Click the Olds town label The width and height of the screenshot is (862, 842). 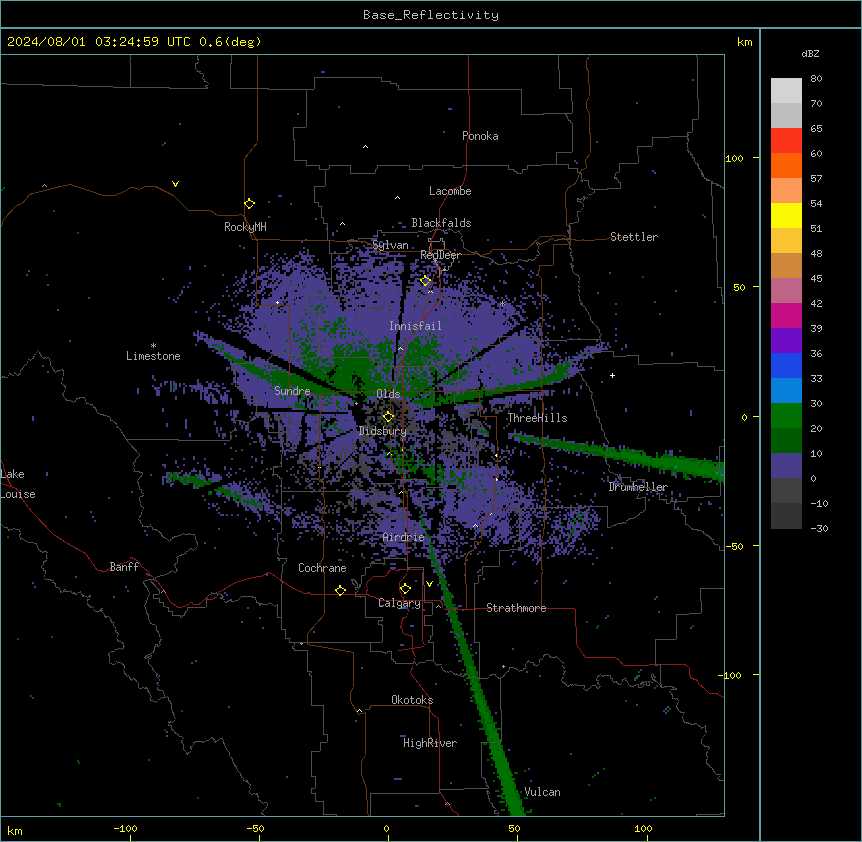(388, 394)
